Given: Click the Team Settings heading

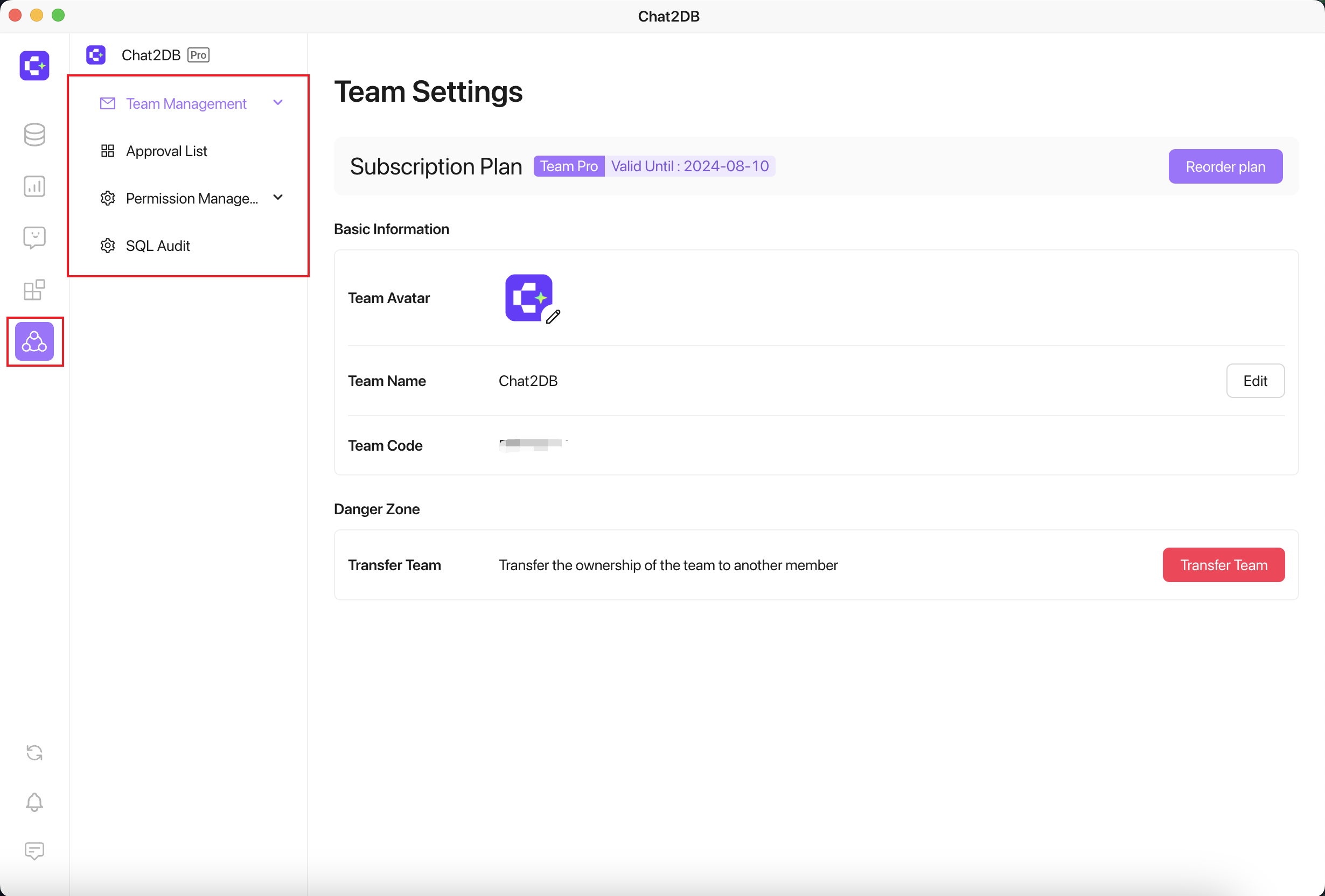Looking at the screenshot, I should coord(428,92).
